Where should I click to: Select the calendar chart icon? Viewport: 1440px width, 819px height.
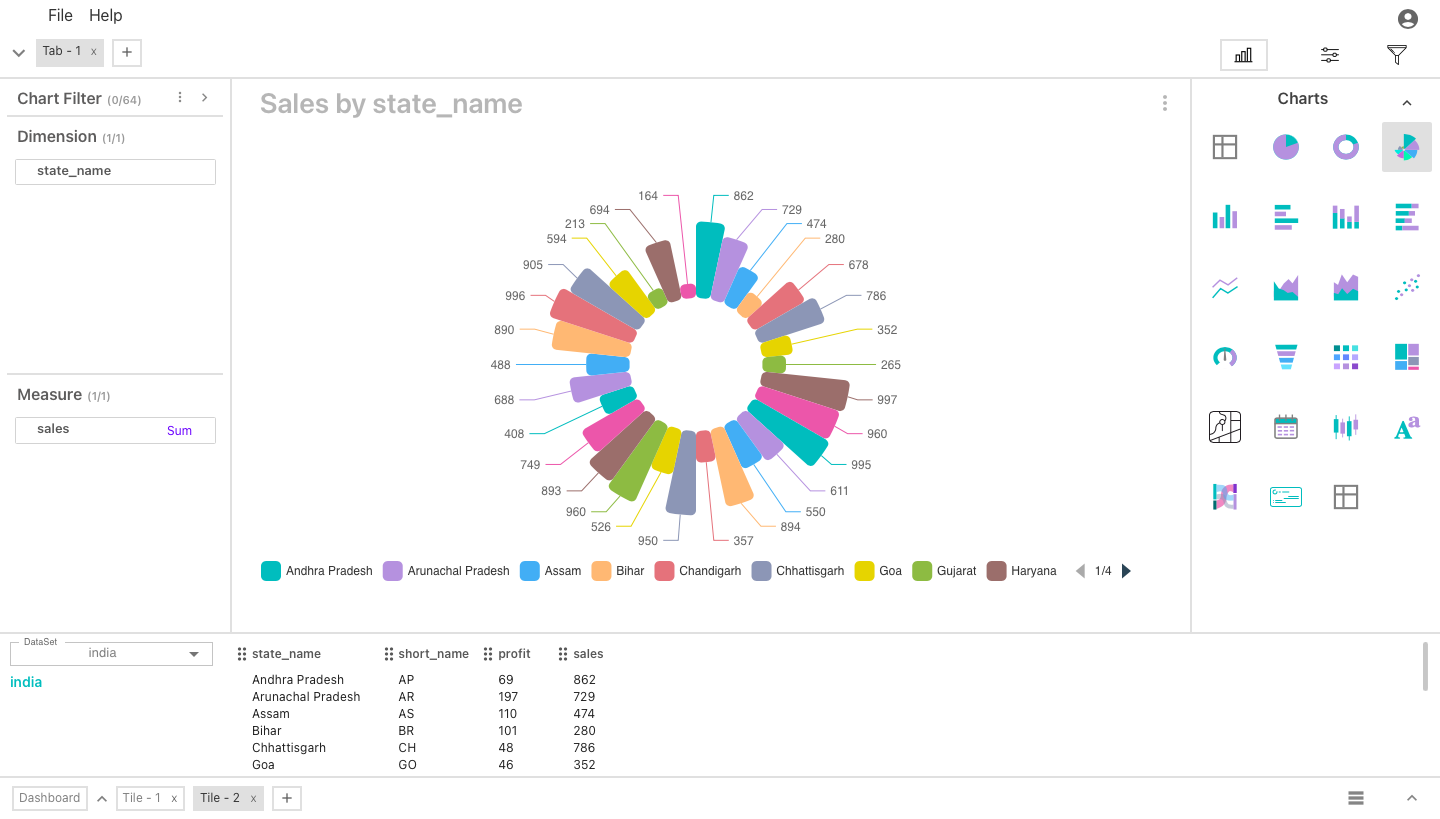tap(1285, 427)
